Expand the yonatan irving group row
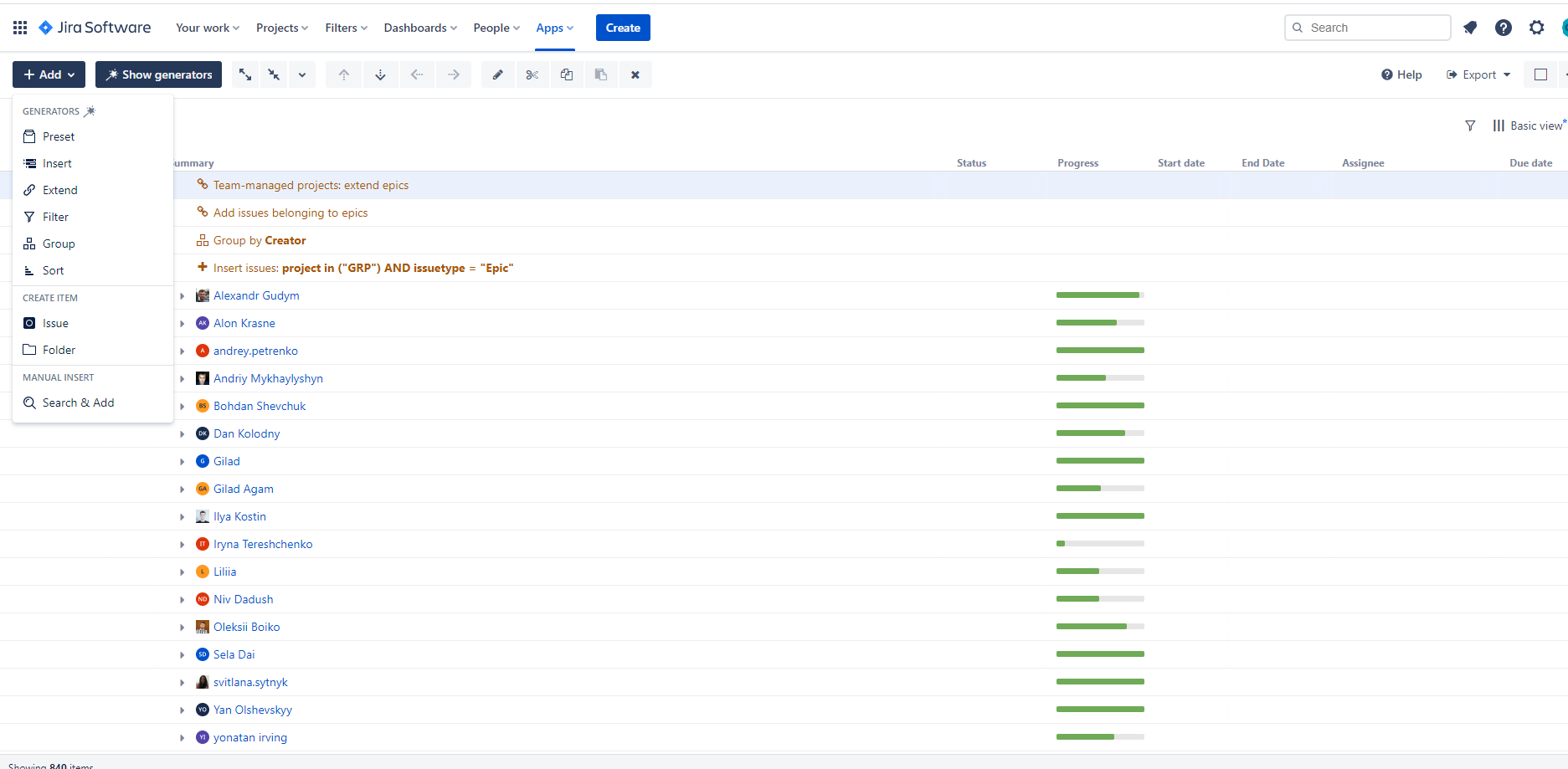The width and height of the screenshot is (1568, 769). click(x=183, y=738)
